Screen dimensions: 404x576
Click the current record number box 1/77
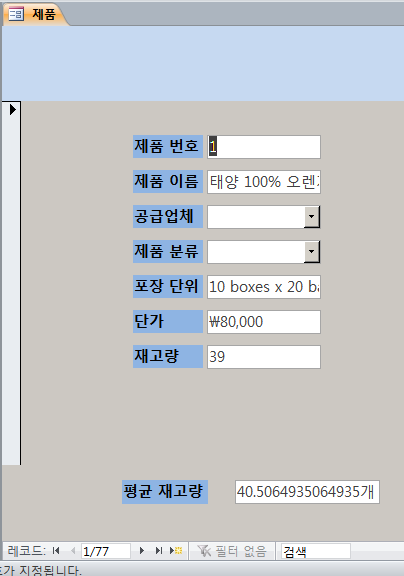point(106,551)
